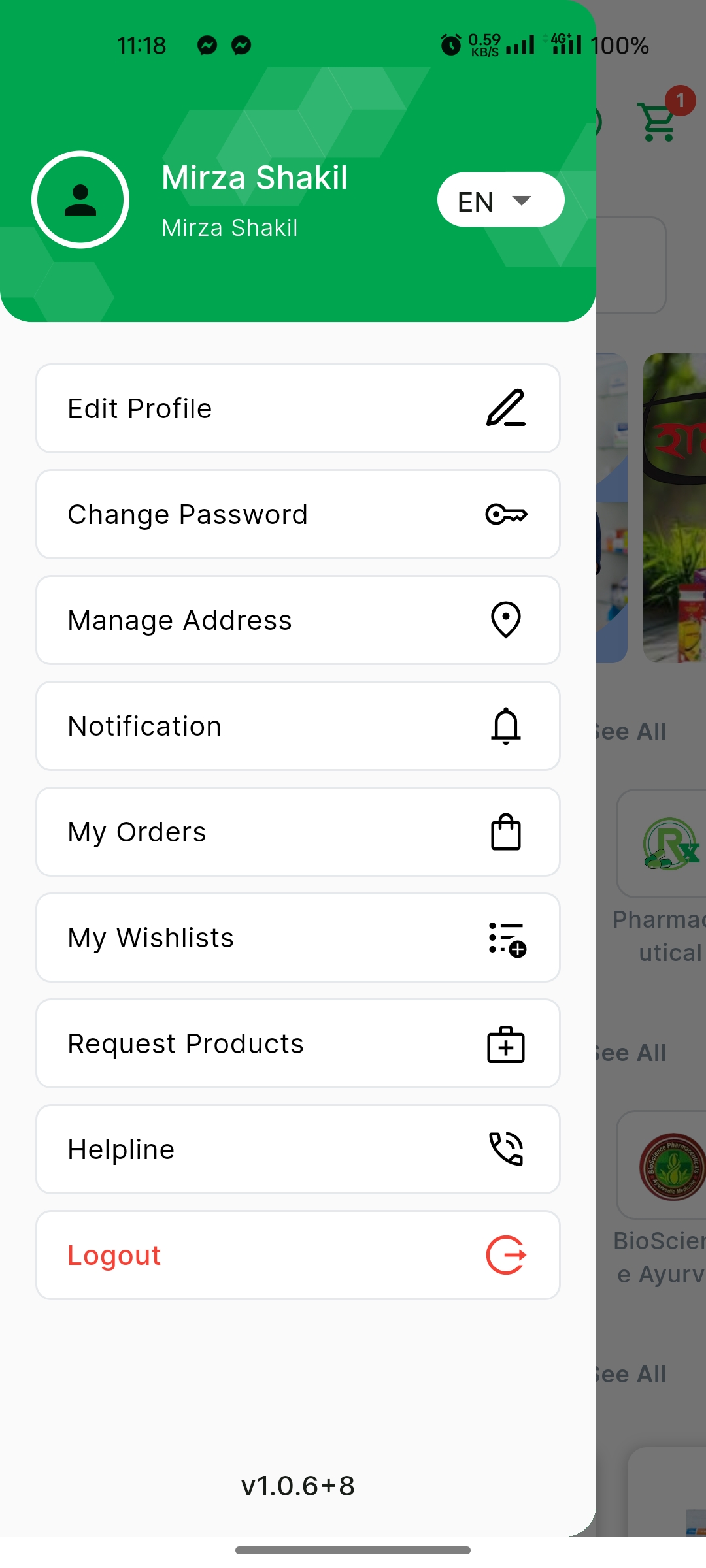
Task: Tap the profile avatar picture
Action: [80, 199]
